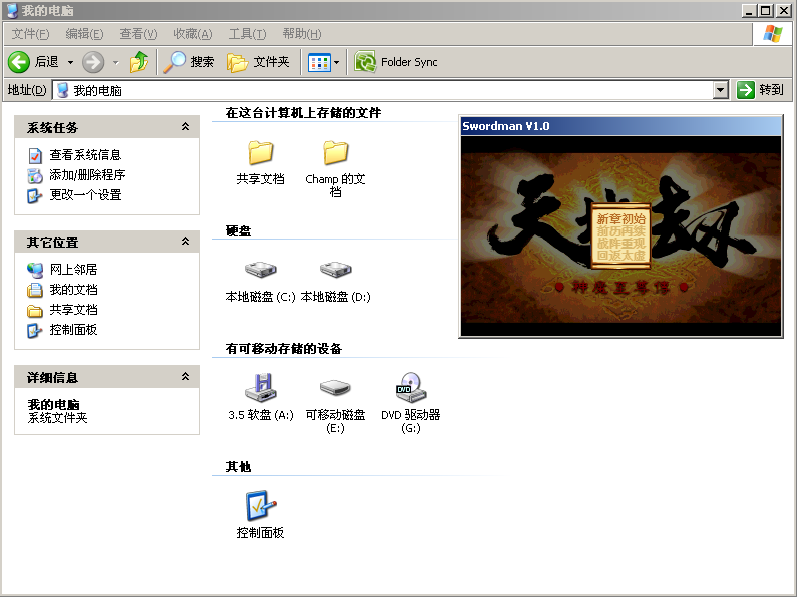Select 本地磁盘 (C:) drive icon
Image resolution: width=797 pixels, height=597 pixels.
(x=261, y=269)
